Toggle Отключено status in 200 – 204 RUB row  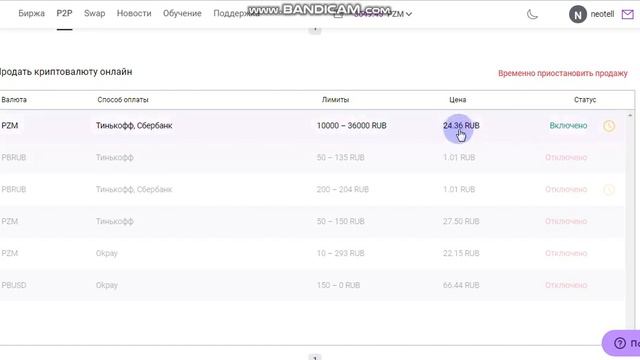coord(566,189)
